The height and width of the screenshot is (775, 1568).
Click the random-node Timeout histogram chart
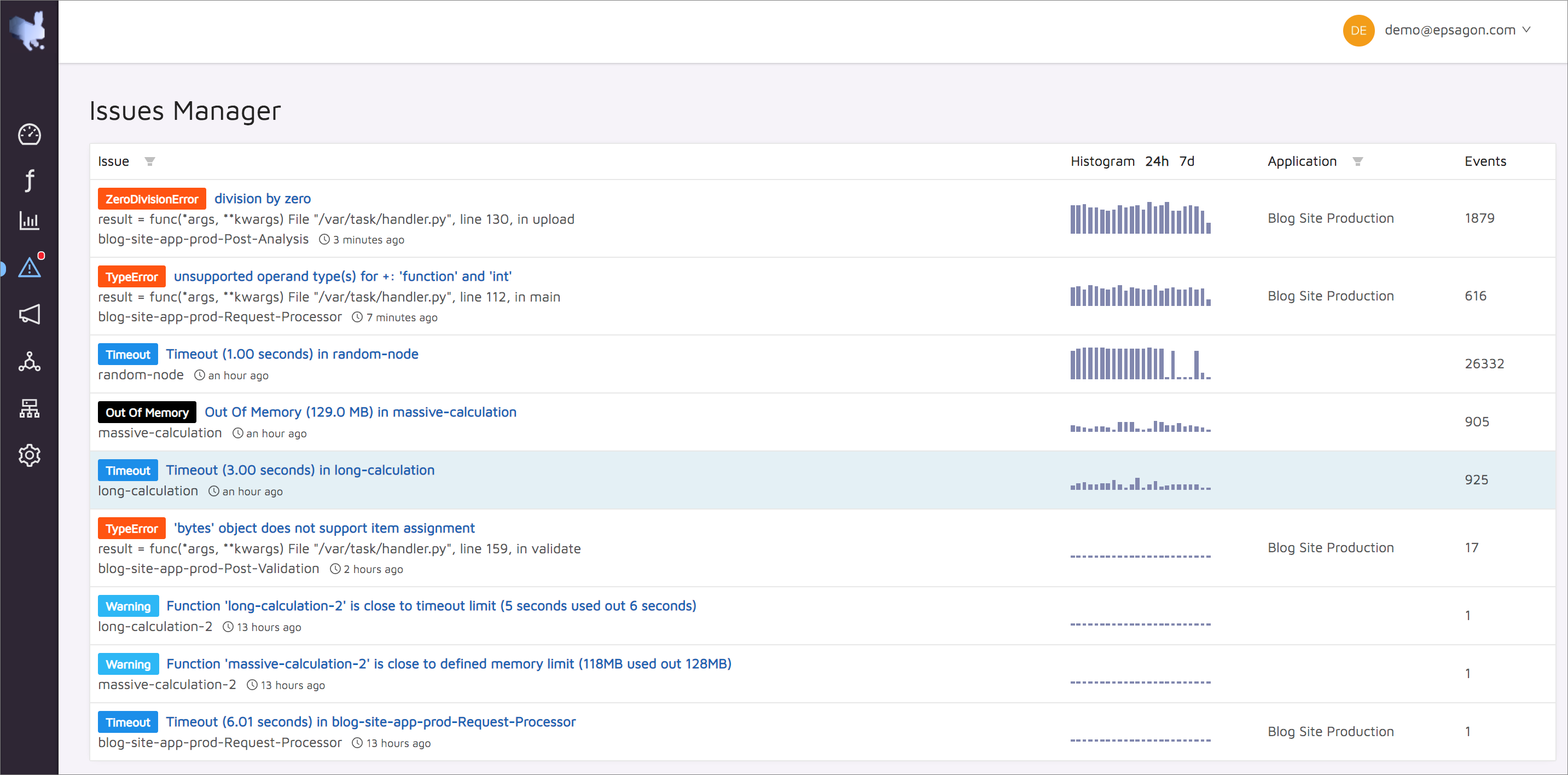point(1140,363)
